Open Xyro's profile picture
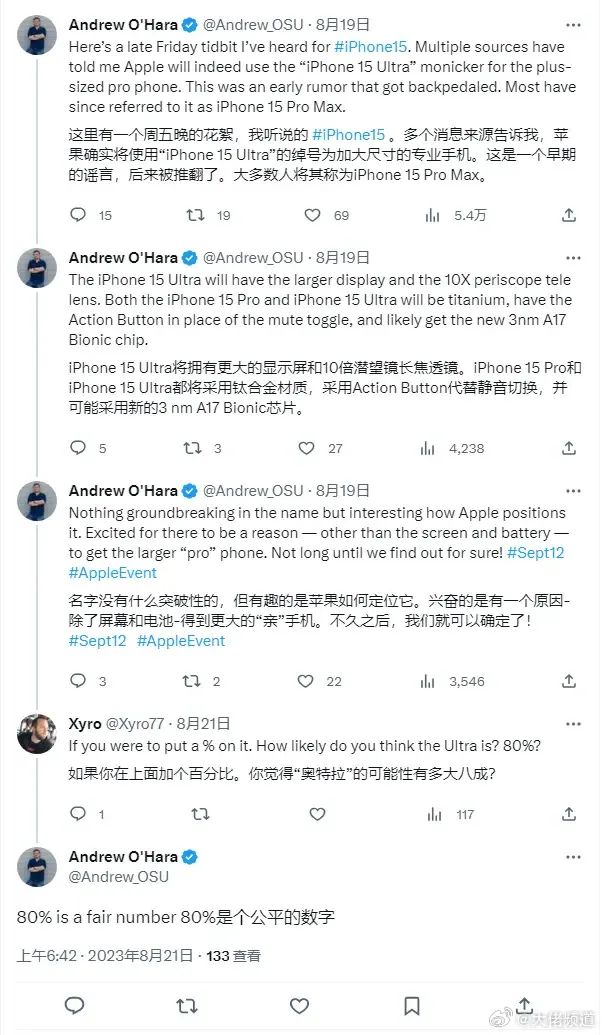Image resolution: width=602 pixels, height=1035 pixels. click(x=36, y=733)
